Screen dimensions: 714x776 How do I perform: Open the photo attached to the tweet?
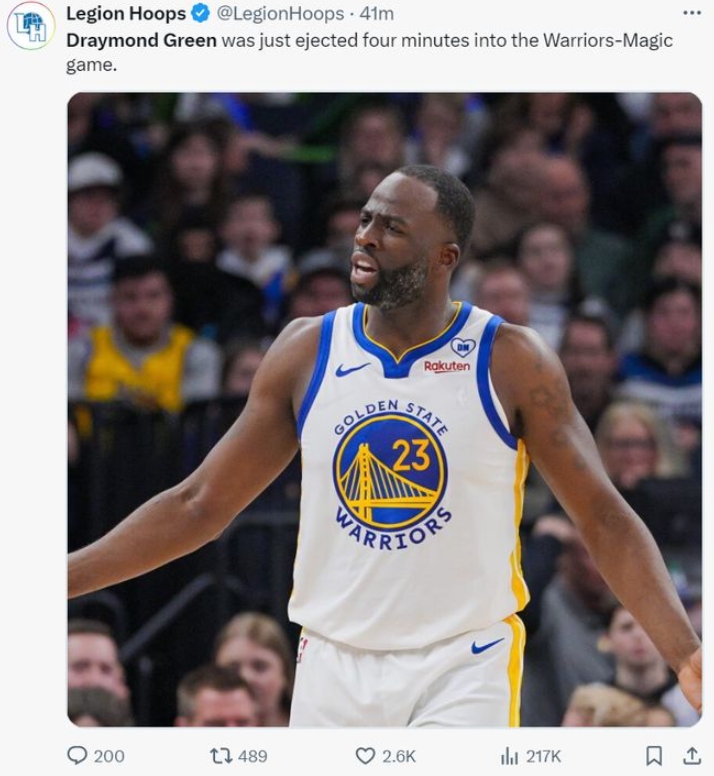coord(384,410)
